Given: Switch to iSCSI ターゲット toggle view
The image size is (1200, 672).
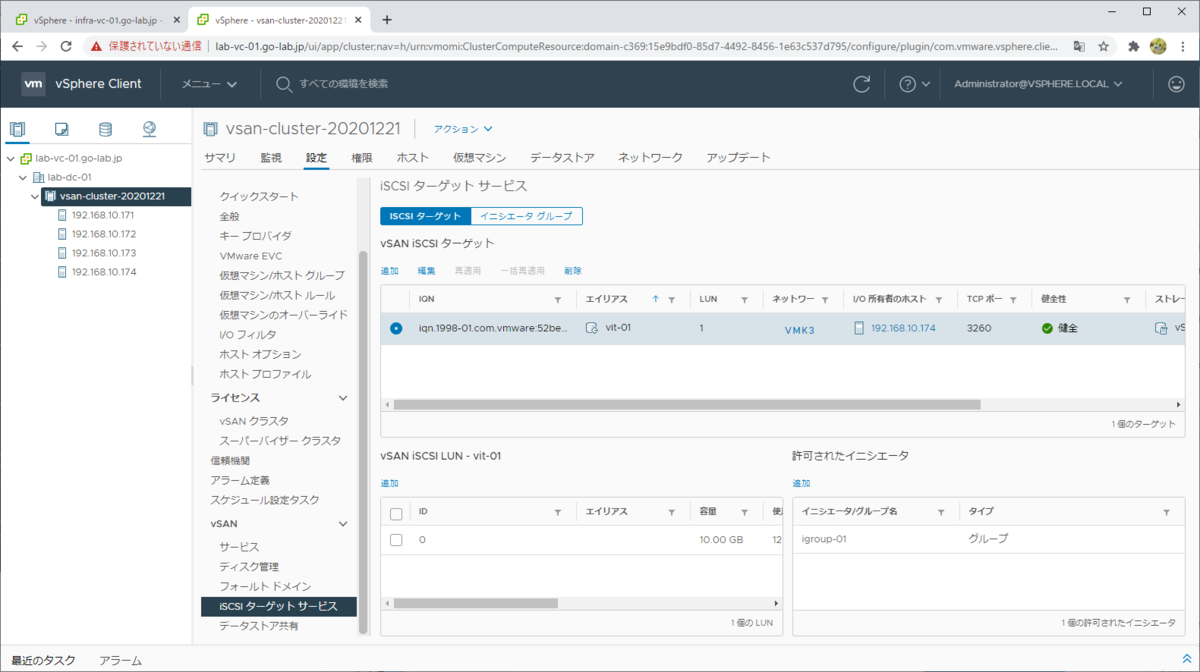Looking at the screenshot, I should [426, 216].
